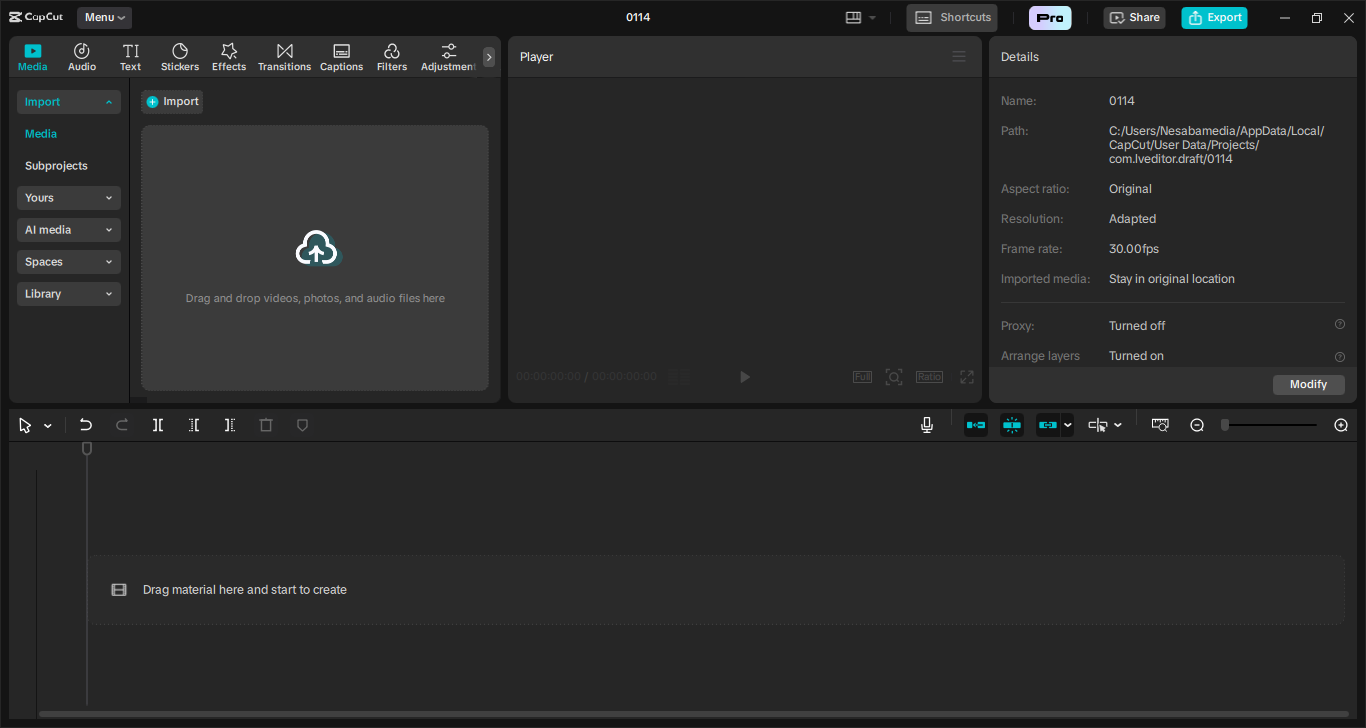This screenshot has height=728, width=1366.
Task: Click the zoom out timeline icon
Action: click(1197, 425)
